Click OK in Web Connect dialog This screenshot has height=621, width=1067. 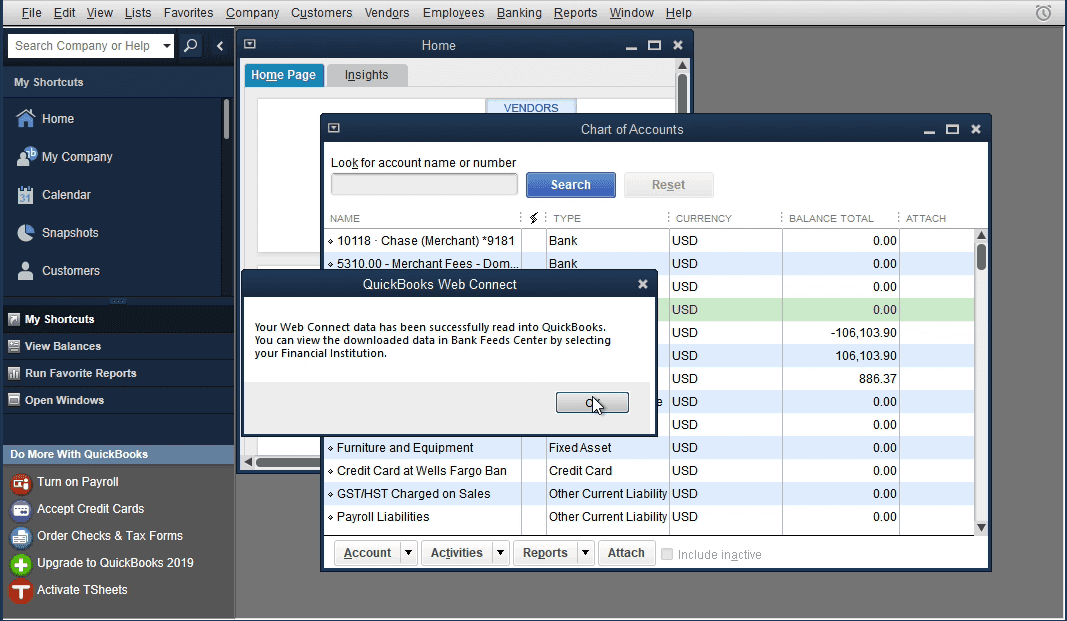[592, 403]
